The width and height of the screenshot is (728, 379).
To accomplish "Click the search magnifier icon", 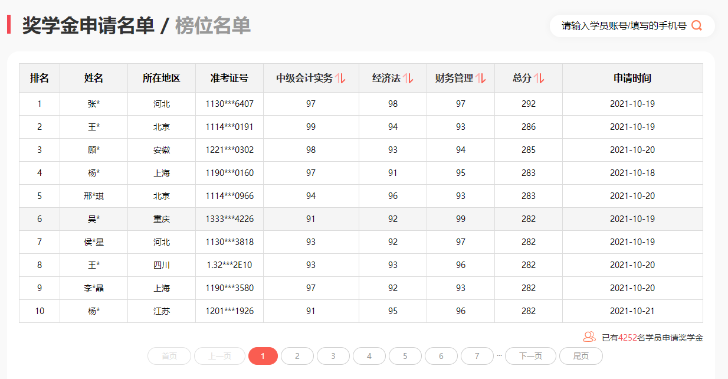I will (696, 26).
